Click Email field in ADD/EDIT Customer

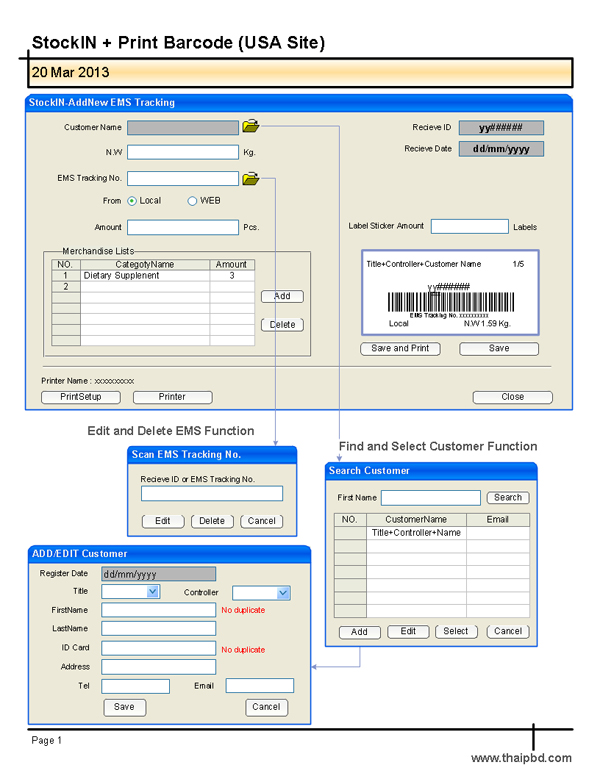click(260, 686)
